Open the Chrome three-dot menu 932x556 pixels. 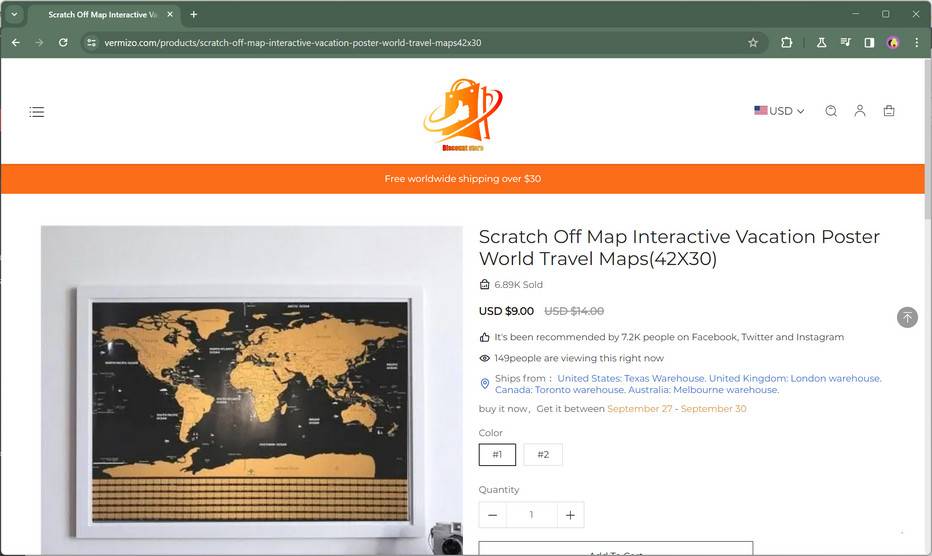[x=916, y=43]
